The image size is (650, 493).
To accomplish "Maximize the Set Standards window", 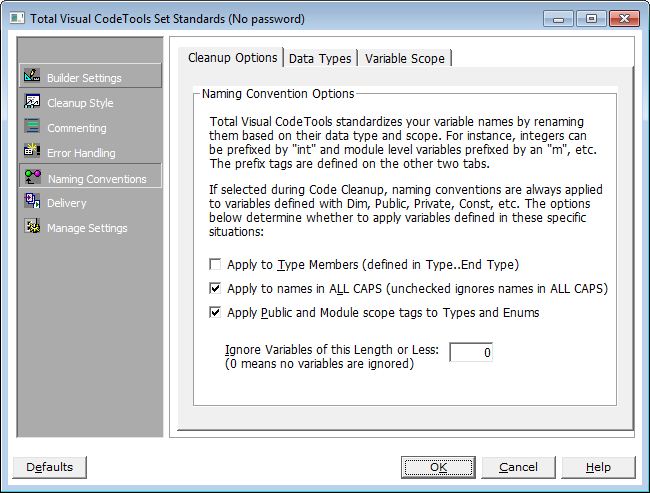I will pyautogui.click(x=591, y=19).
